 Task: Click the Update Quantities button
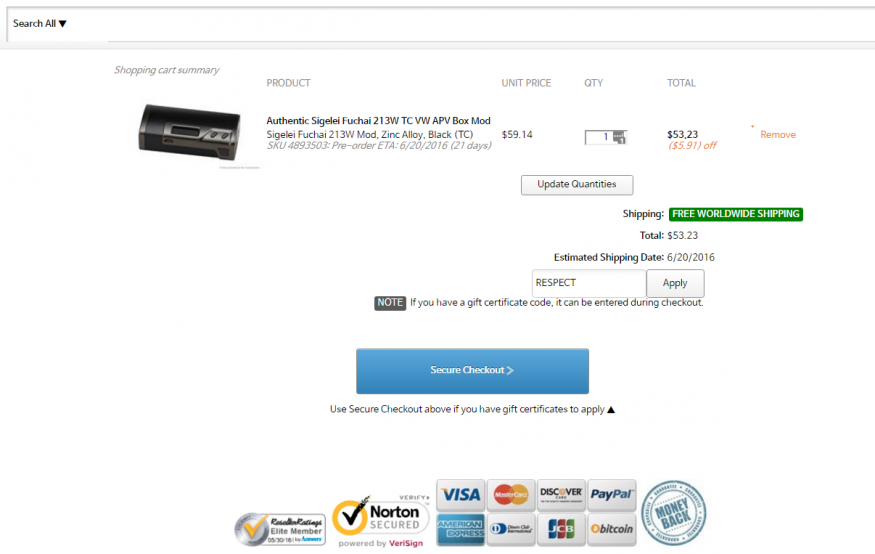coord(577,185)
